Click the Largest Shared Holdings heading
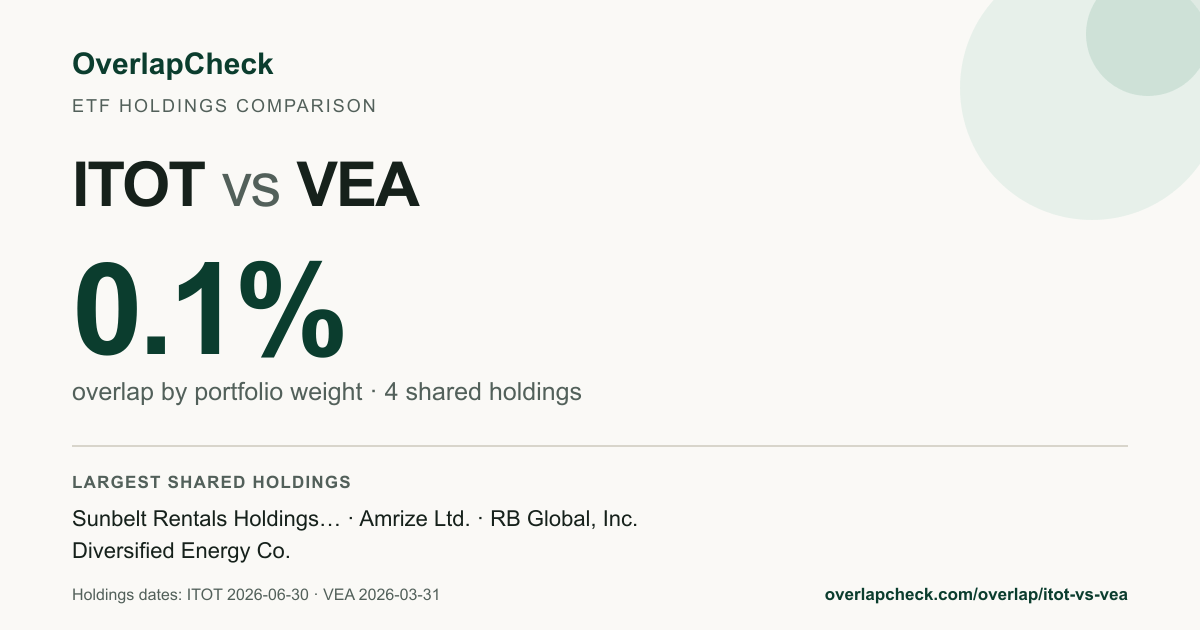 tap(212, 482)
